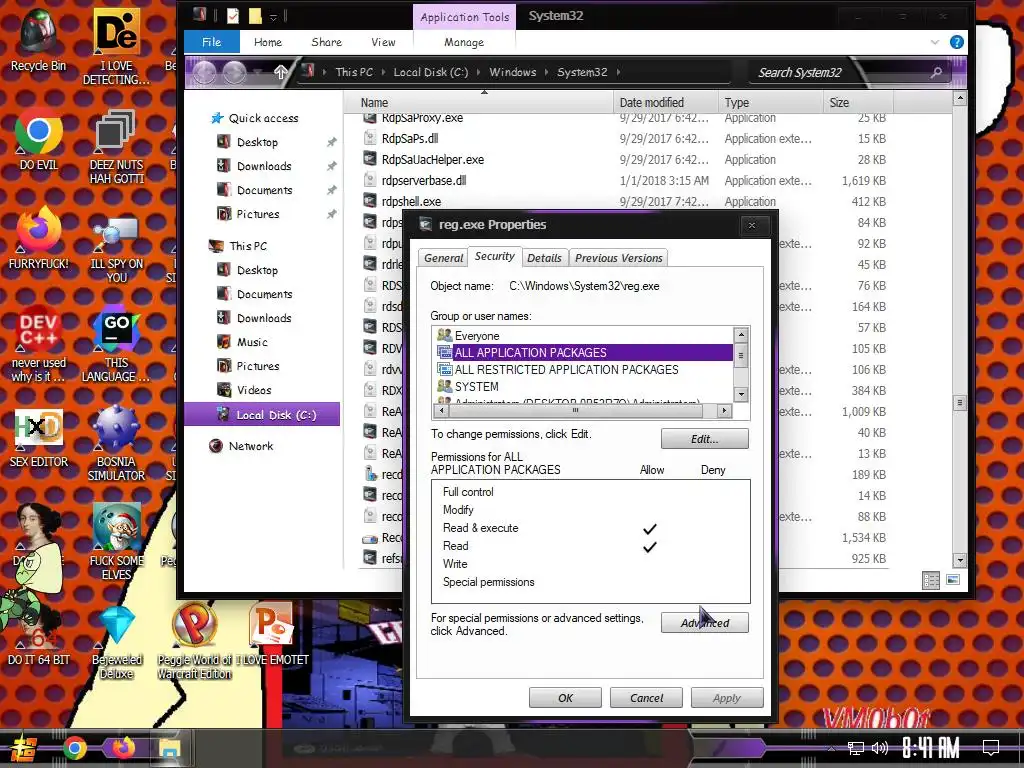This screenshot has width=1024, height=768.
Task: Open the quick access toolbar dropdown arrow
Action: (x=274, y=17)
